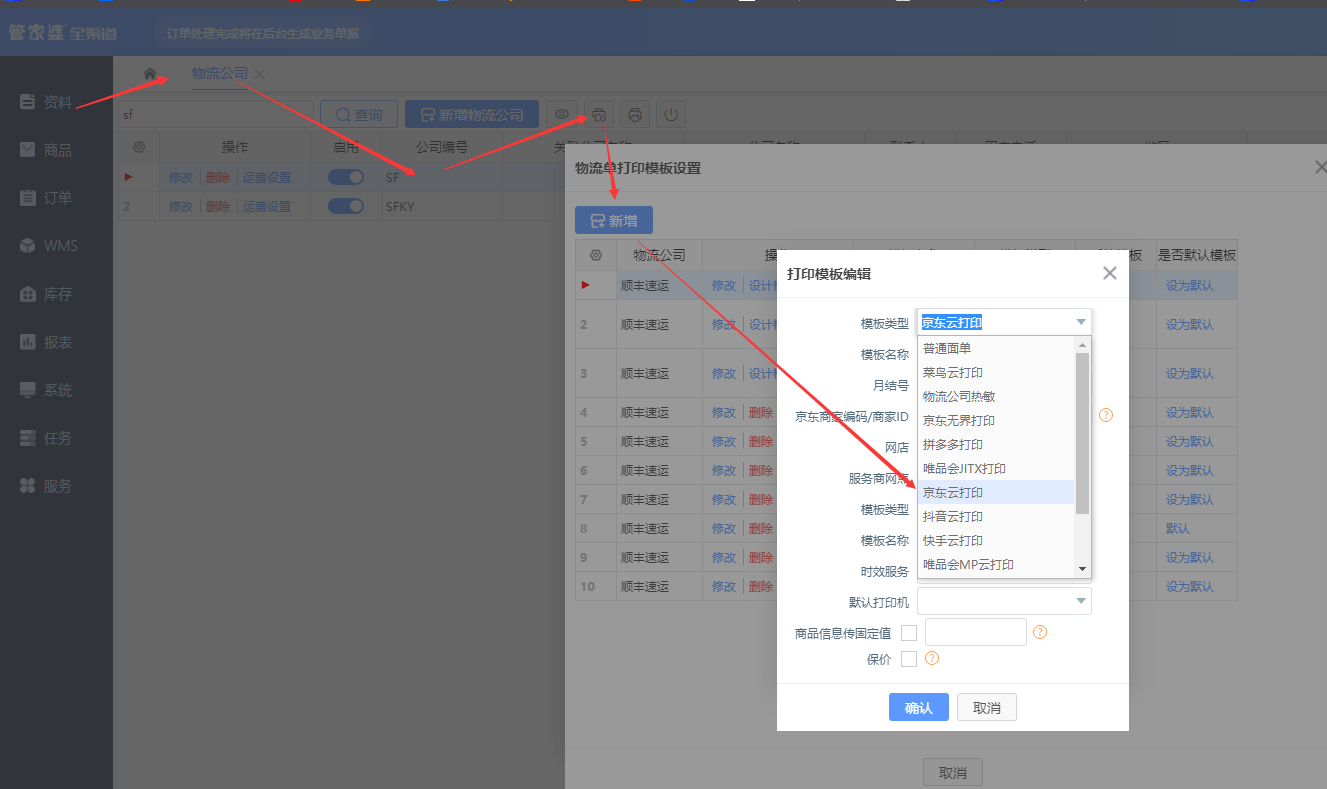Click 修改 link for SF company row

(x=180, y=177)
